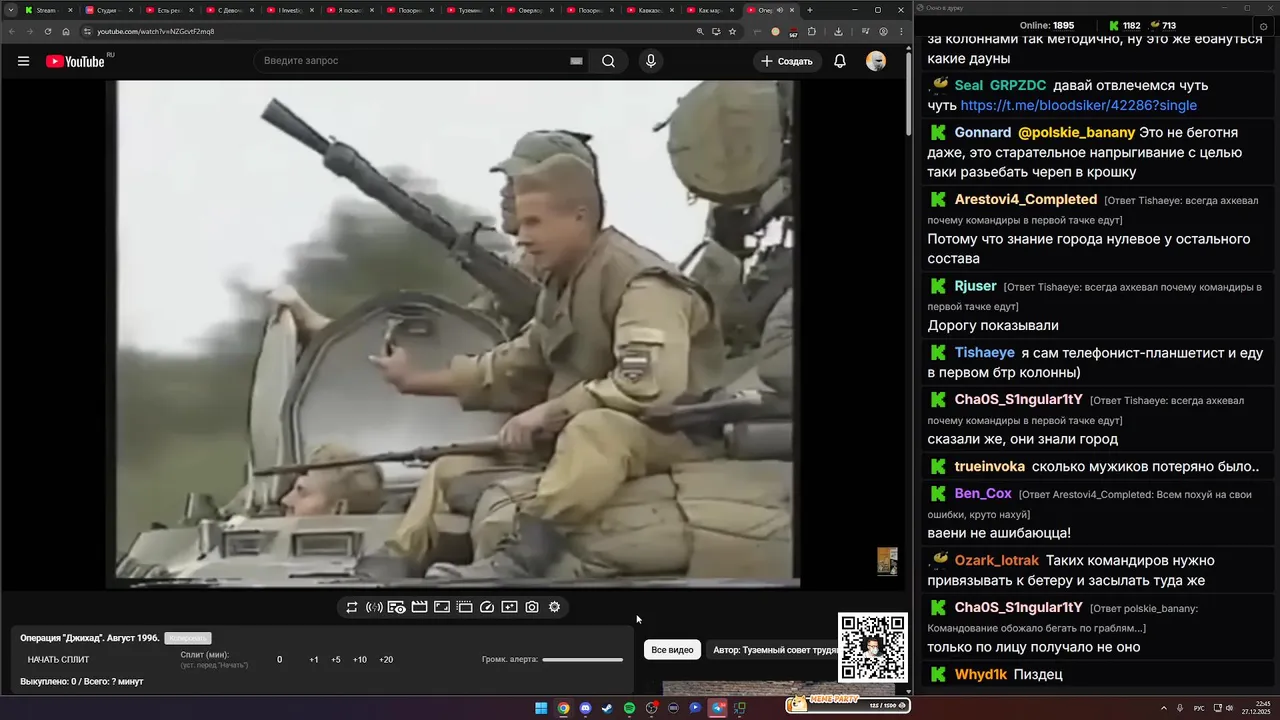Click the broadcast waves icon in player toolbar

pos(374,607)
